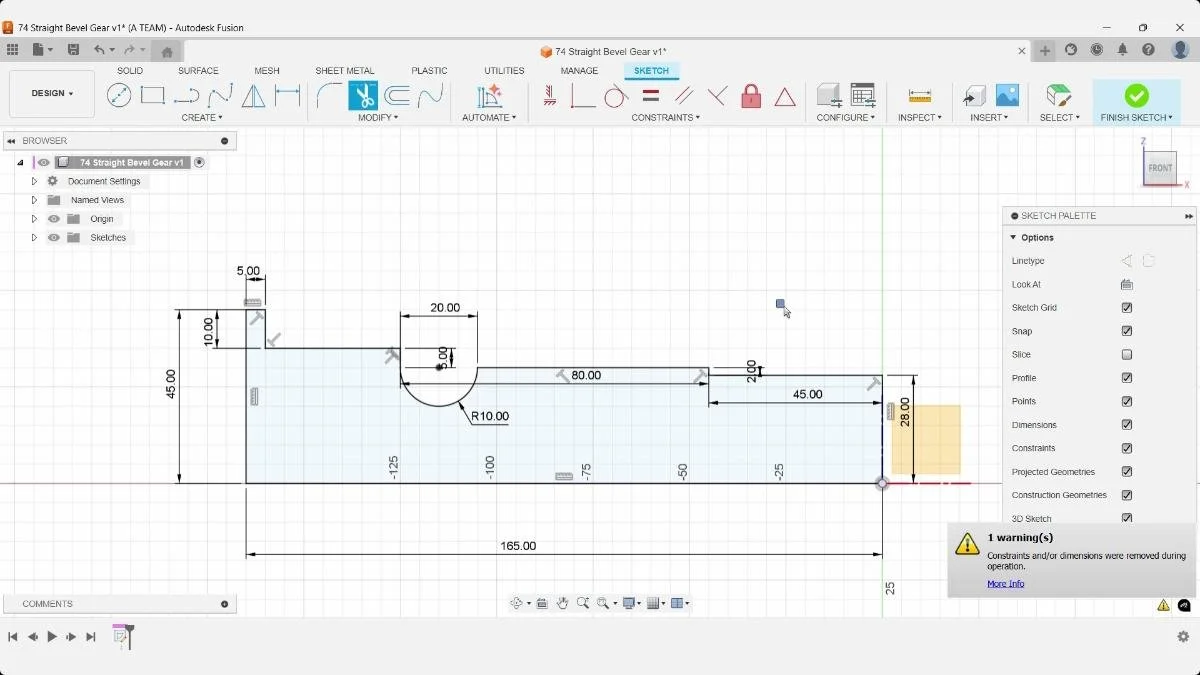Screen dimensions: 1200x675
Task: Select the Offset tool
Action: (x=397, y=96)
